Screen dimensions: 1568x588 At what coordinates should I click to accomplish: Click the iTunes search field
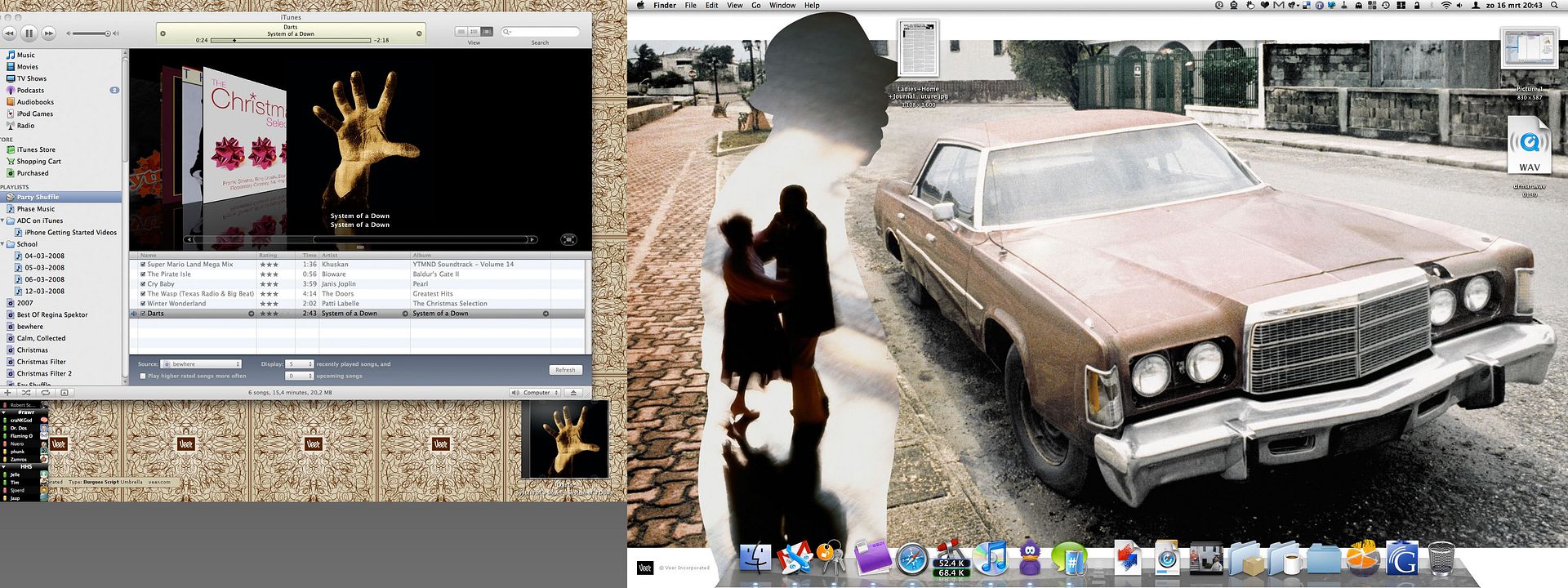[540, 32]
